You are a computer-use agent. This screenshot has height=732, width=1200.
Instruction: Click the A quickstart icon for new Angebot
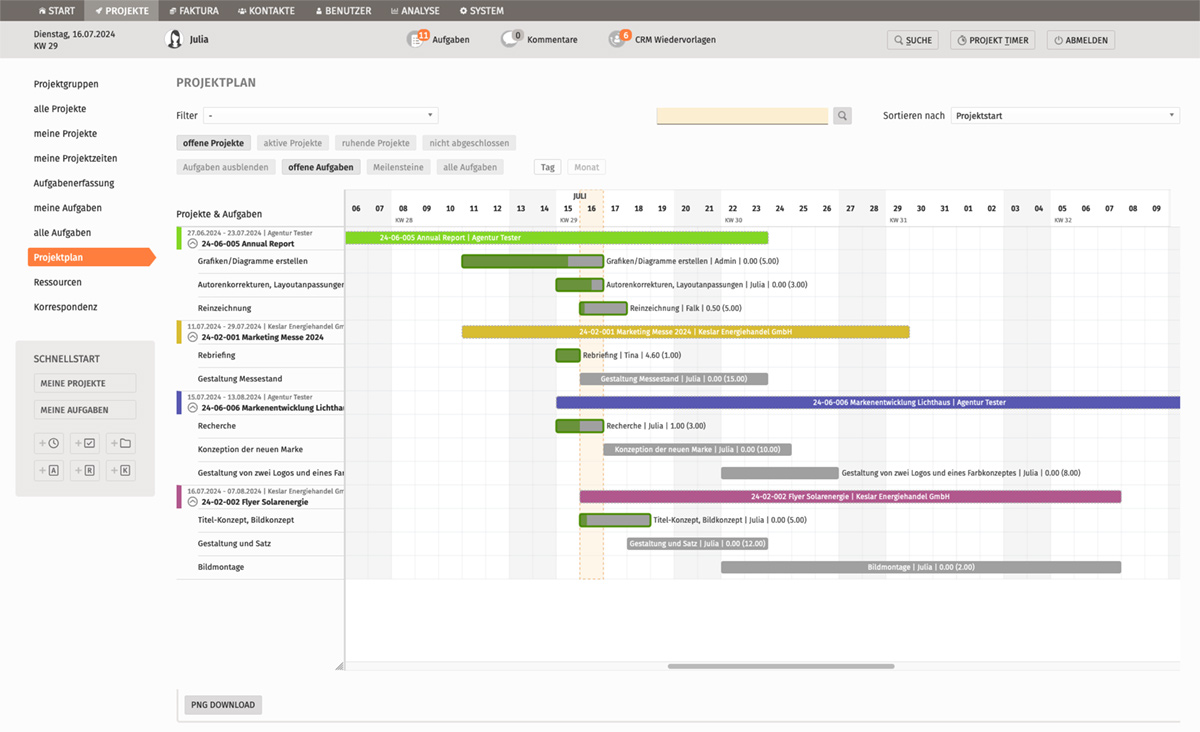[50, 470]
